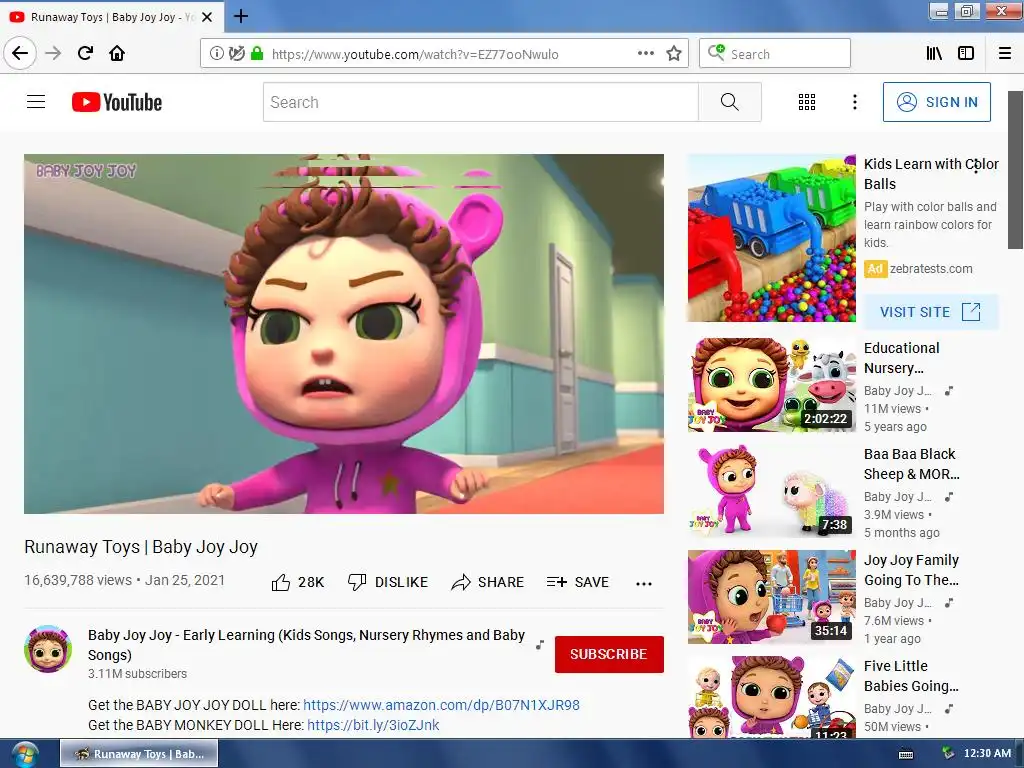This screenshot has width=1024, height=768.
Task: Focus the YouTube search field
Action: point(481,102)
